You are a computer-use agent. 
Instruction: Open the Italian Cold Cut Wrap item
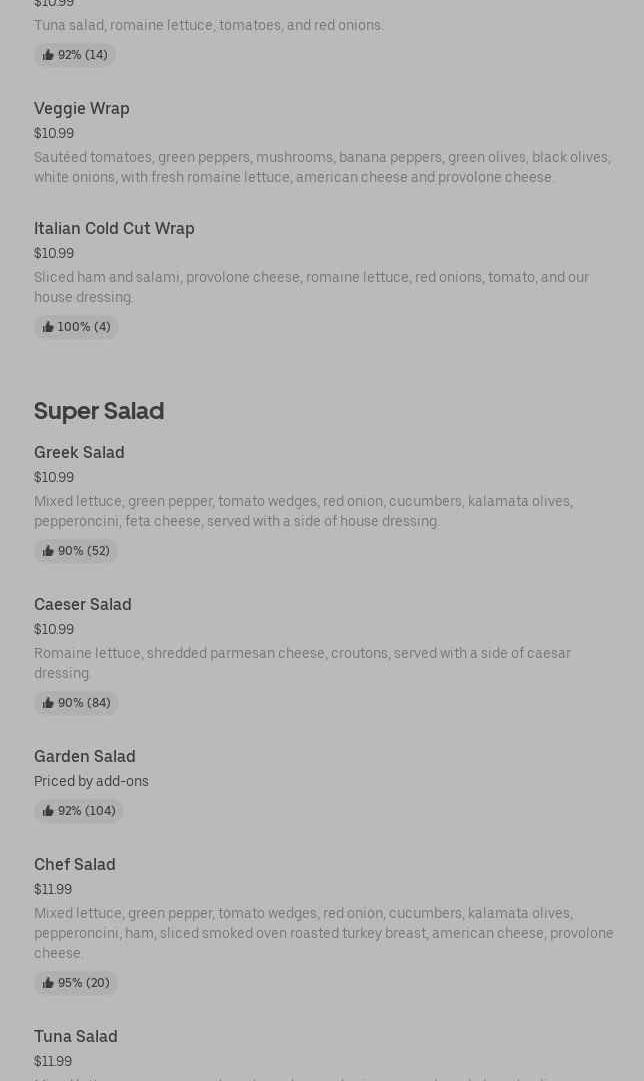[114, 228]
